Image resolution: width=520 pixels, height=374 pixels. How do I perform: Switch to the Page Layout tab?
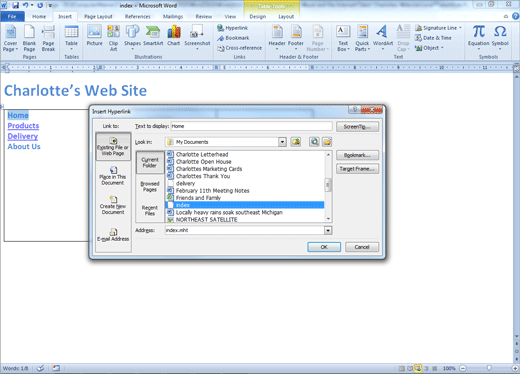98,16
